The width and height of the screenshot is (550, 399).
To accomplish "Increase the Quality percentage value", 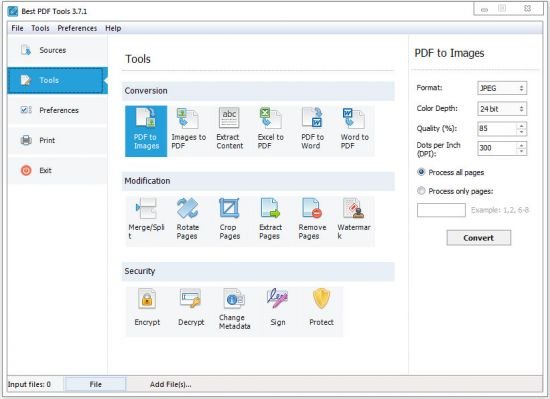I will (522, 126).
